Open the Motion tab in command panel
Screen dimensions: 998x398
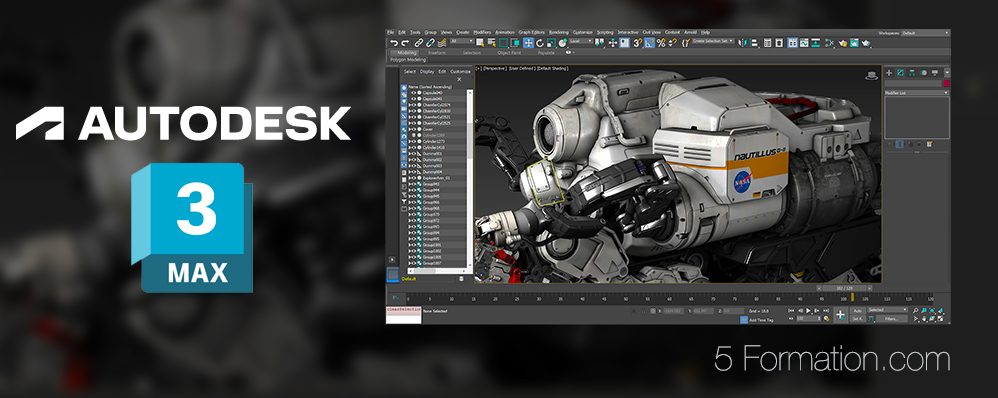click(x=924, y=73)
